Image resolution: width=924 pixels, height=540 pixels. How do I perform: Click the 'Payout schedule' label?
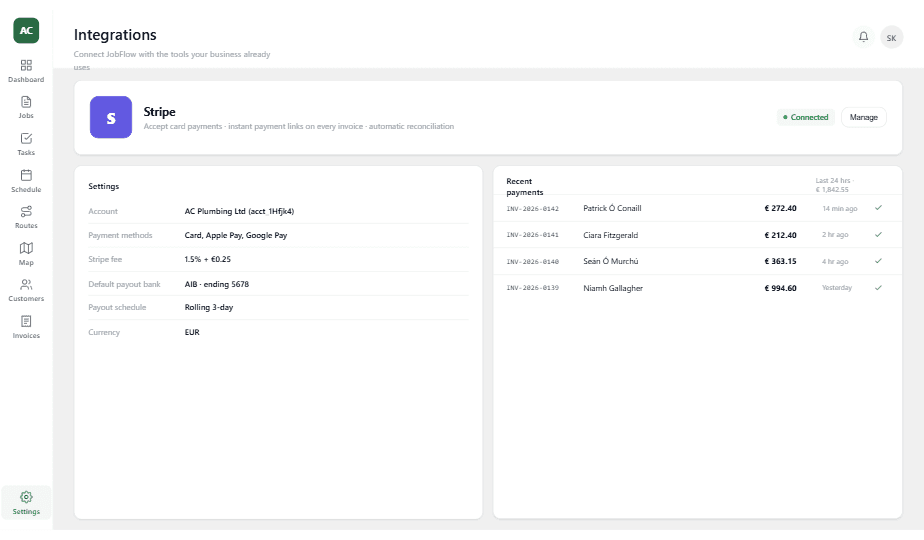click(117, 307)
